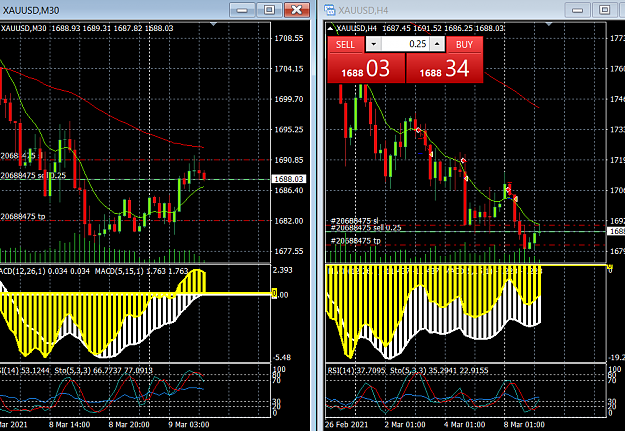625x431 pixels.
Task: Click the '8 Mar 01:00' time label in H4 chart
Action: tap(524, 424)
